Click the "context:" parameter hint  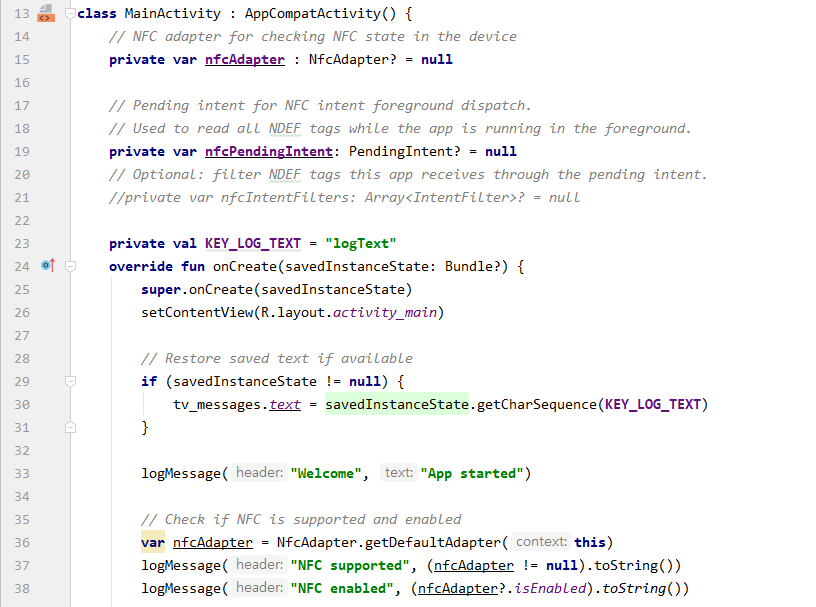coord(541,542)
